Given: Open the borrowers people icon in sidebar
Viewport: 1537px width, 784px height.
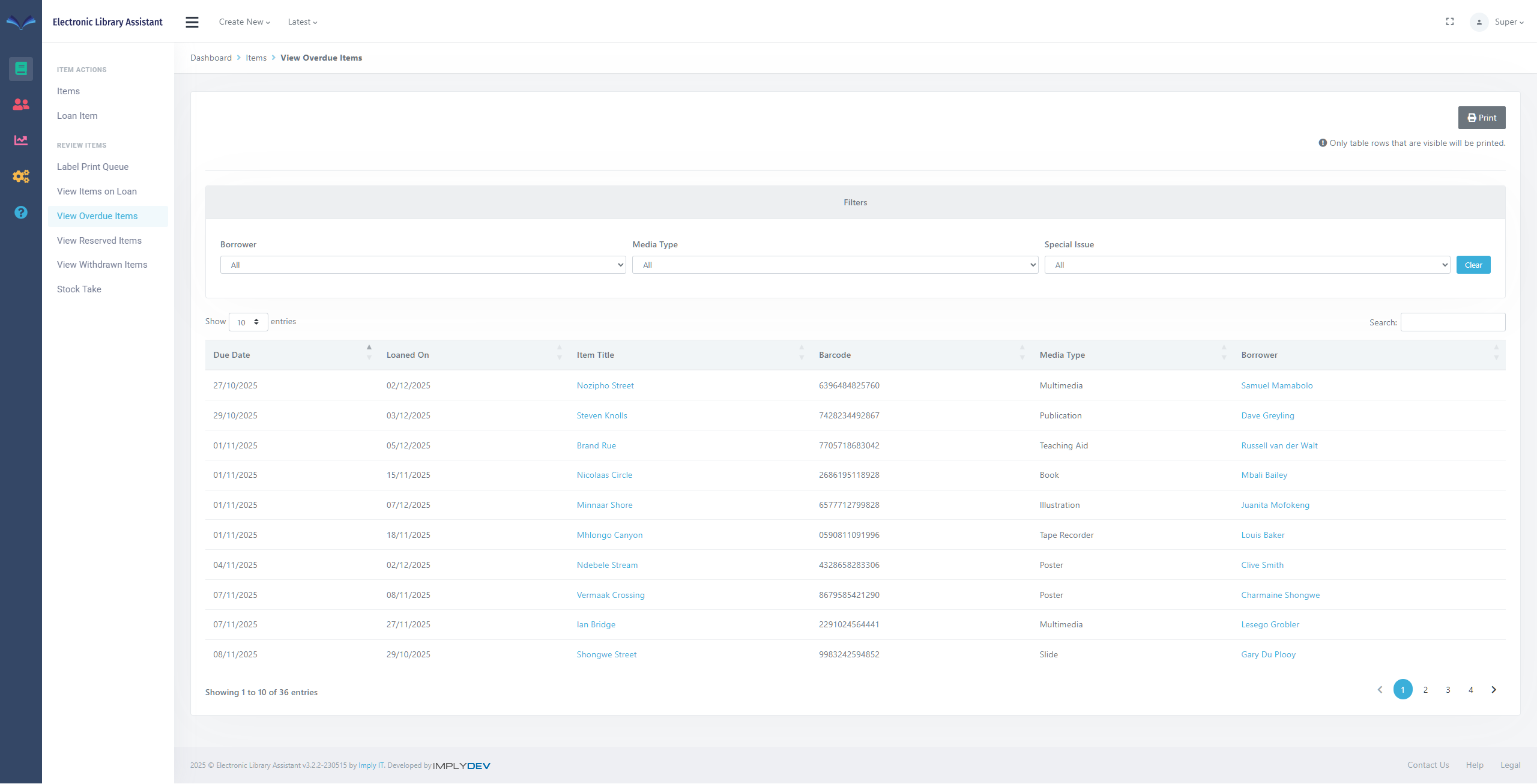Looking at the screenshot, I should (21, 104).
